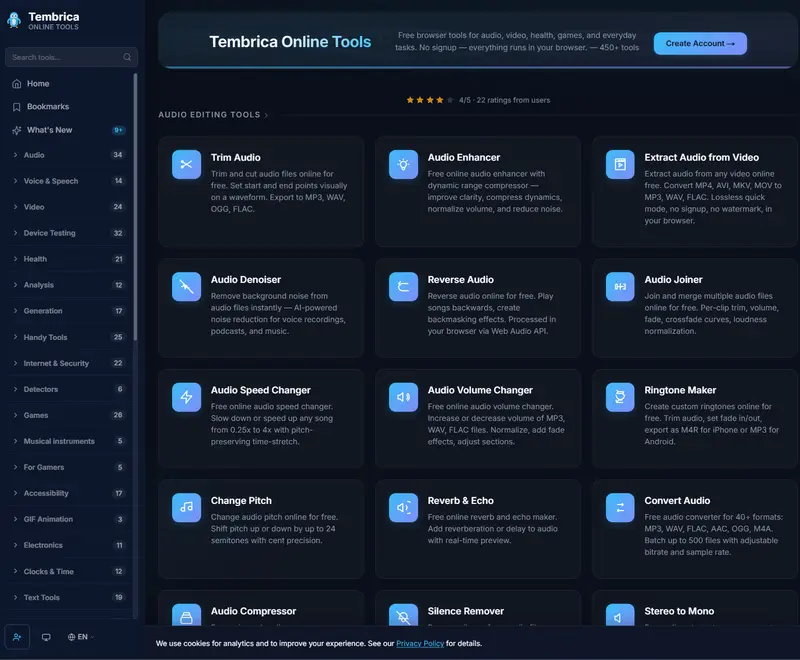800x660 pixels.
Task: Click the Ringtone Maker icon
Action: tap(620, 397)
